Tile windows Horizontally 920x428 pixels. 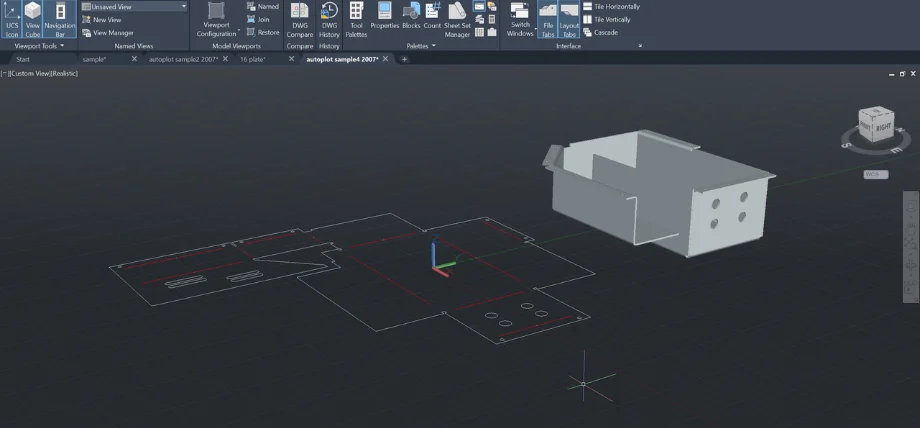tap(611, 6)
